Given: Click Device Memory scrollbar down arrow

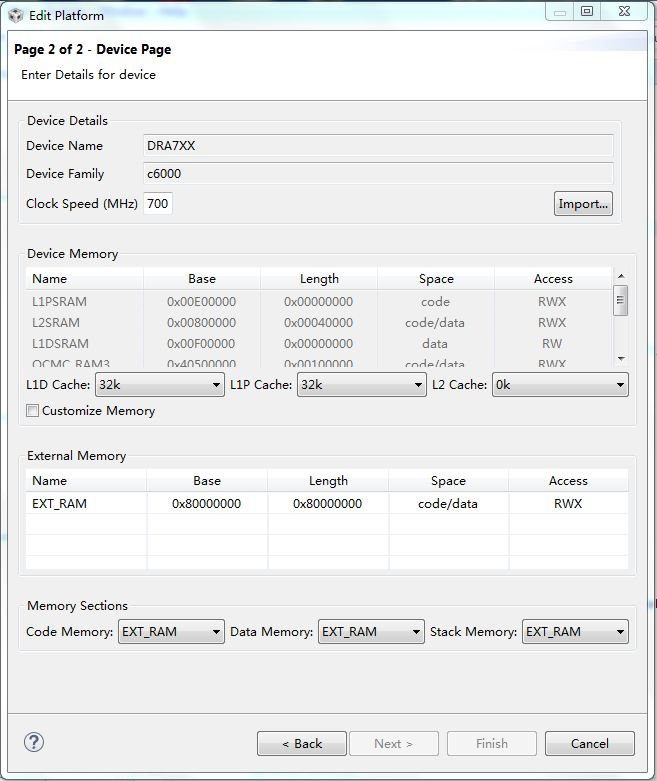Looking at the screenshot, I should point(621,359).
